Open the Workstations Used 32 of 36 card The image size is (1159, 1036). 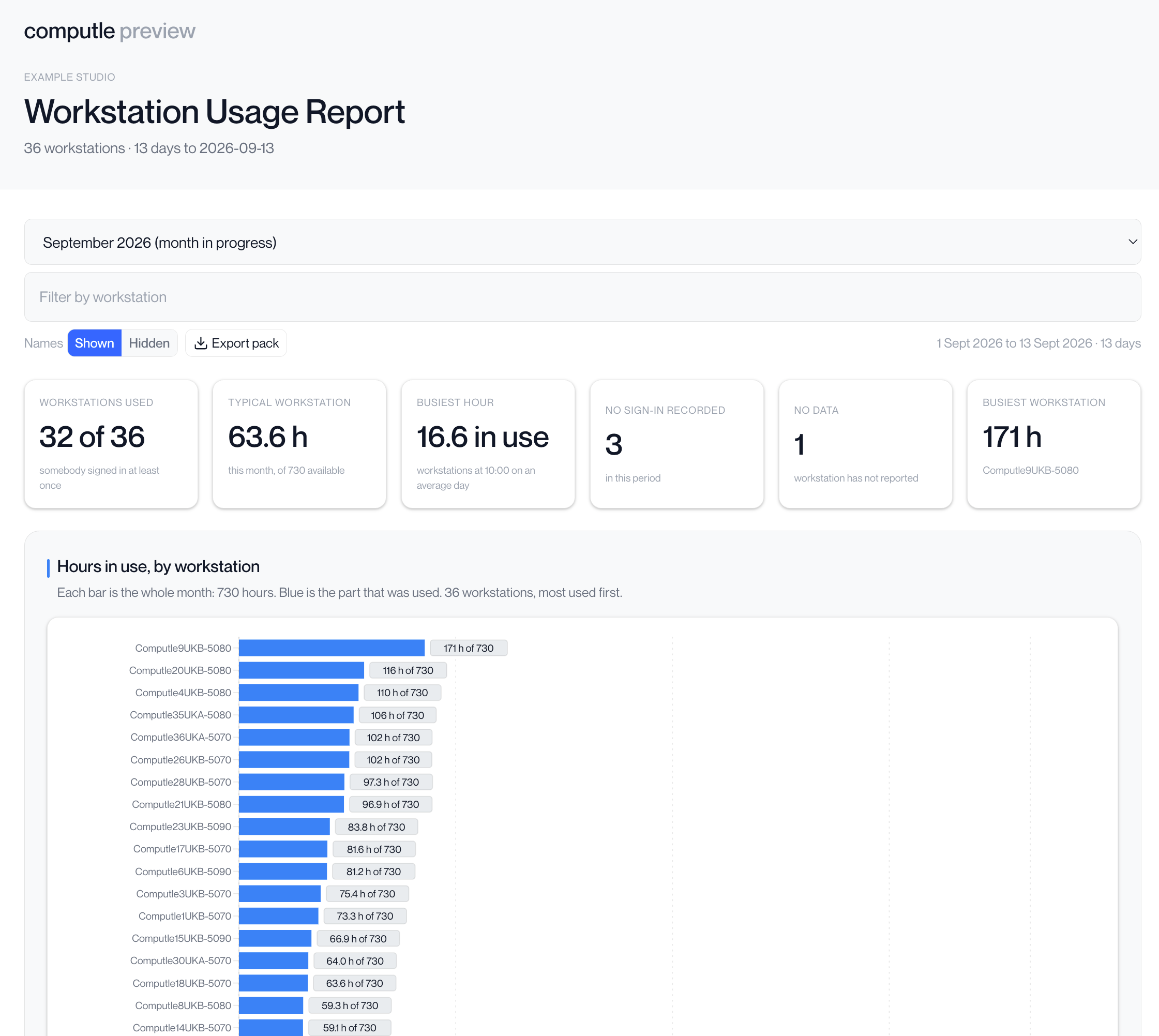[111, 444]
